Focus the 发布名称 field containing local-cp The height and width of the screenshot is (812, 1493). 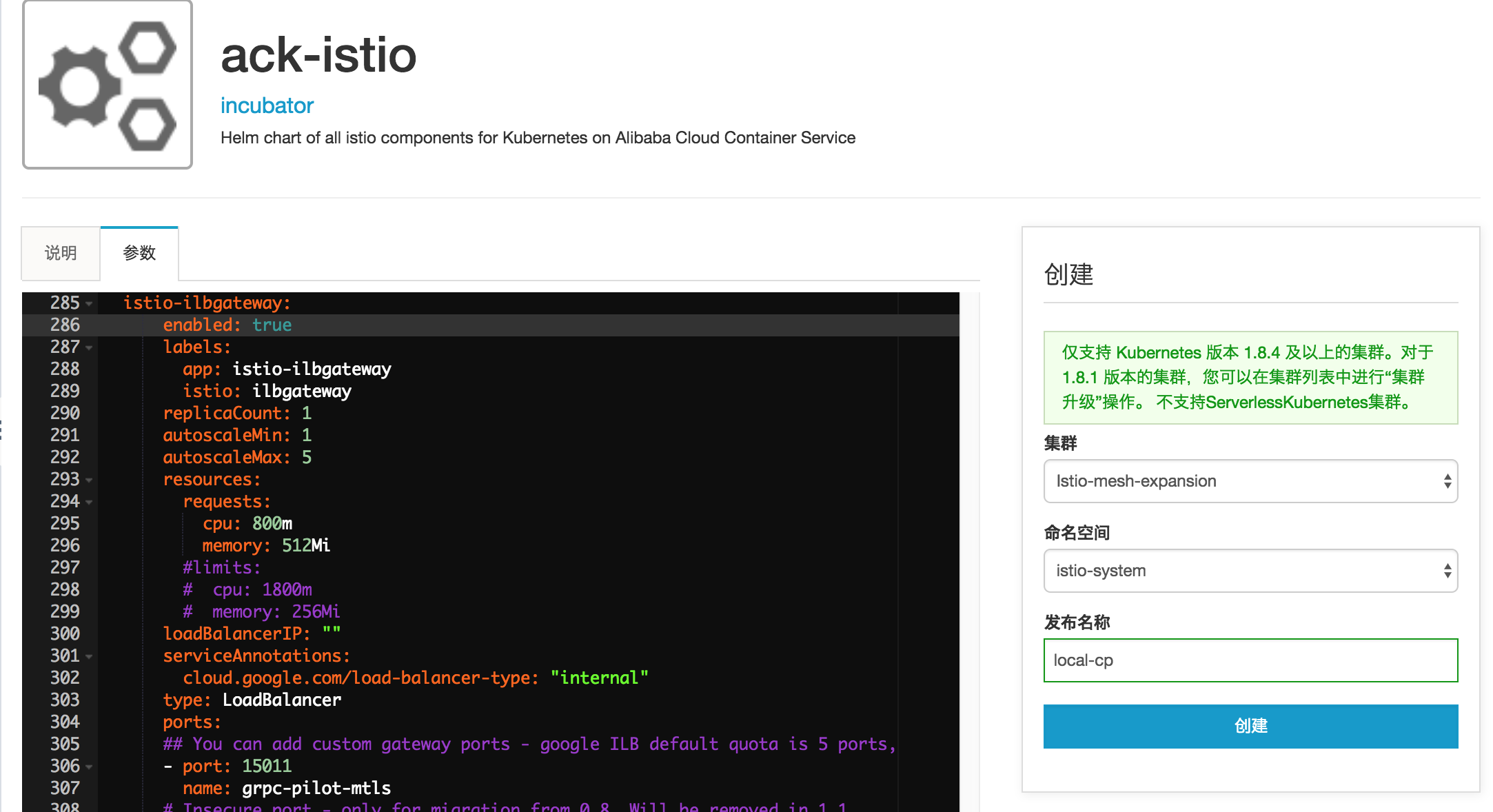click(x=1250, y=660)
